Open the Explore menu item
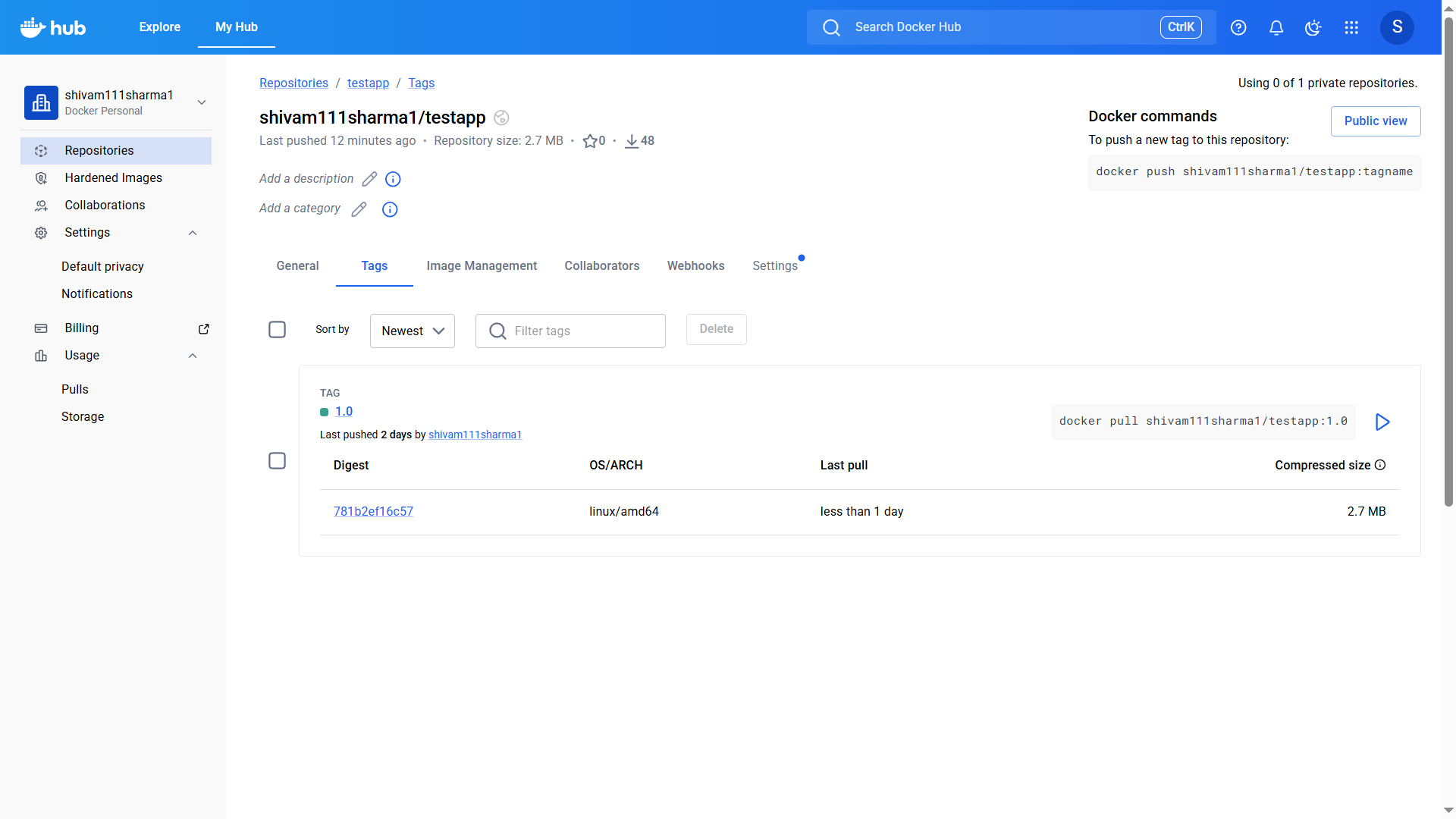Viewport: 1456px width, 819px height. [x=159, y=27]
